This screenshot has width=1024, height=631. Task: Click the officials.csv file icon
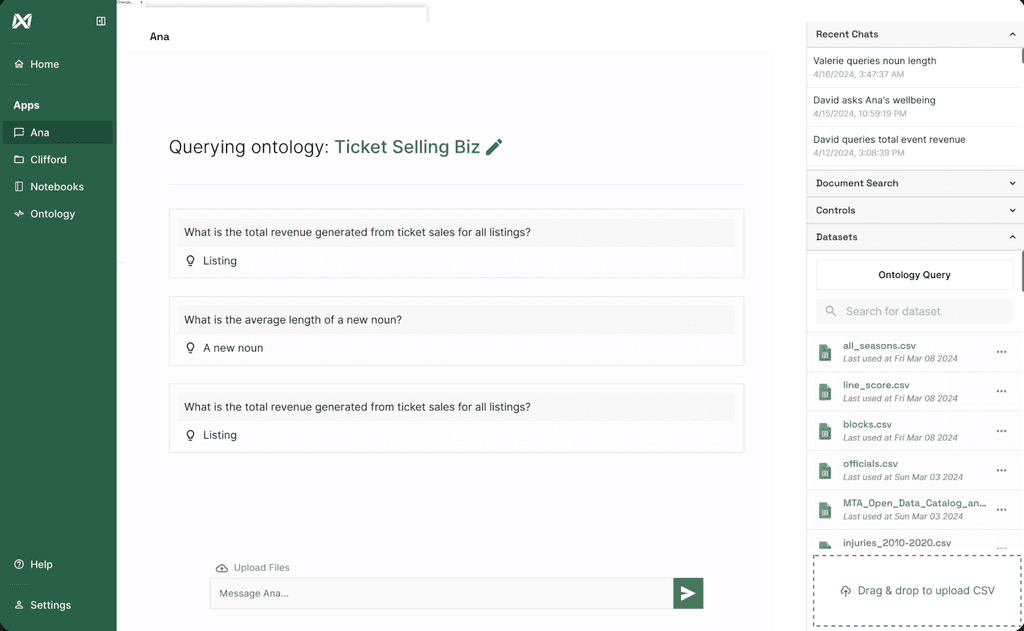click(x=825, y=471)
